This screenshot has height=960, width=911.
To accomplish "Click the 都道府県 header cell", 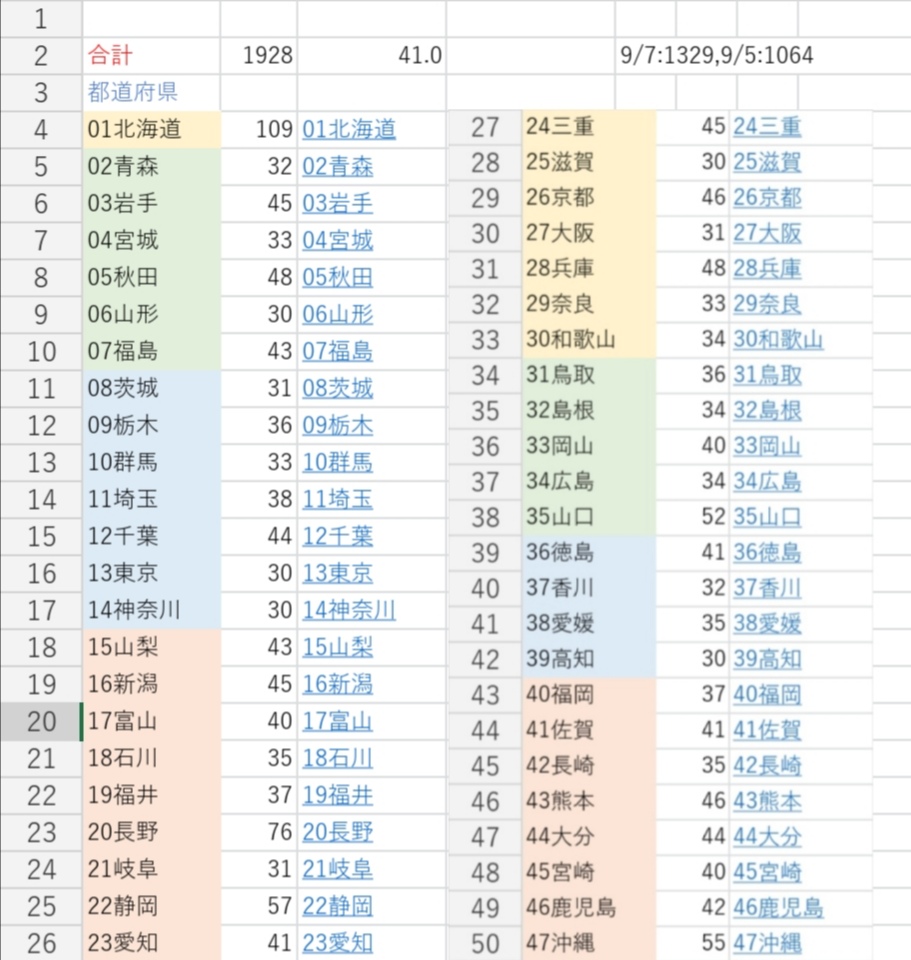I will (150, 93).
